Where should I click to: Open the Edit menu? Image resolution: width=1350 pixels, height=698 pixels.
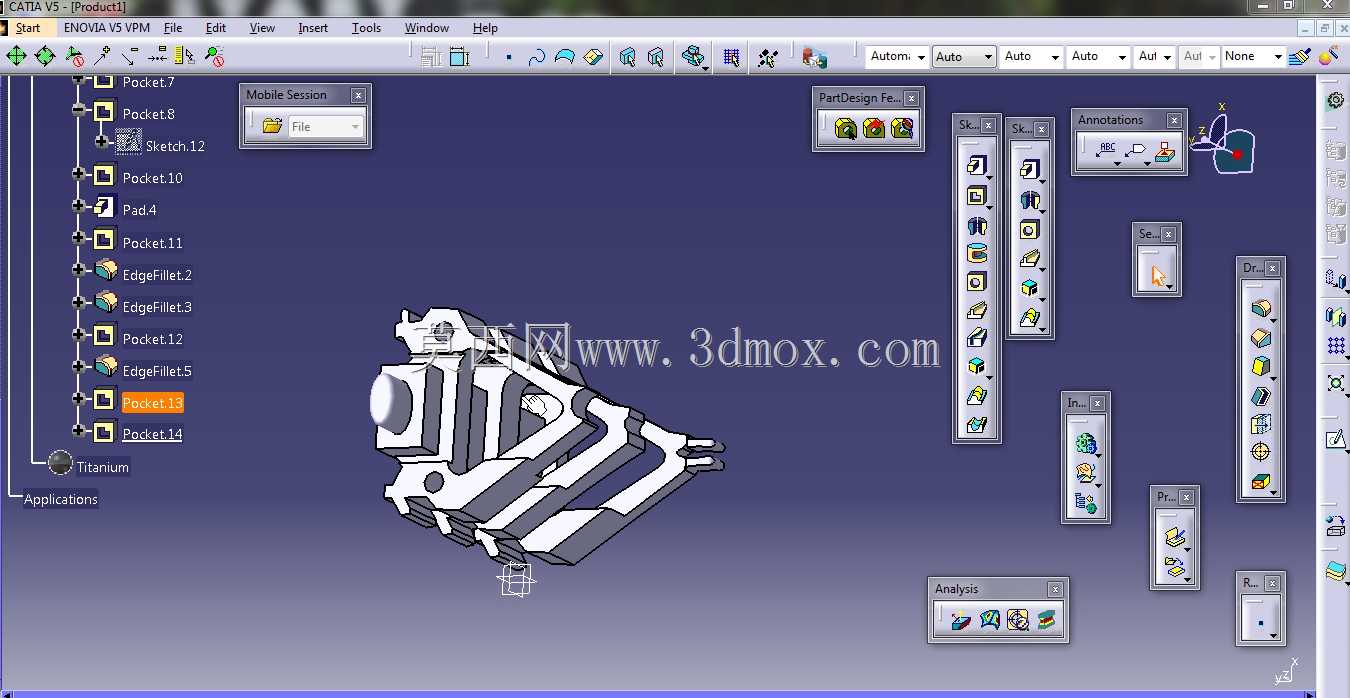(x=216, y=28)
